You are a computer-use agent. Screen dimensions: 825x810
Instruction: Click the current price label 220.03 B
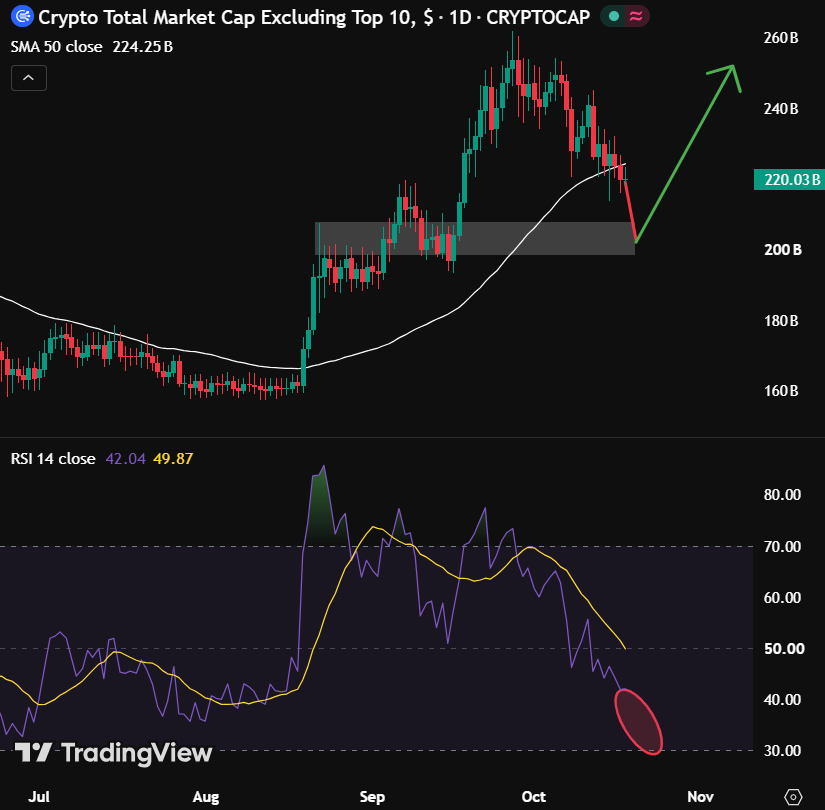789,179
